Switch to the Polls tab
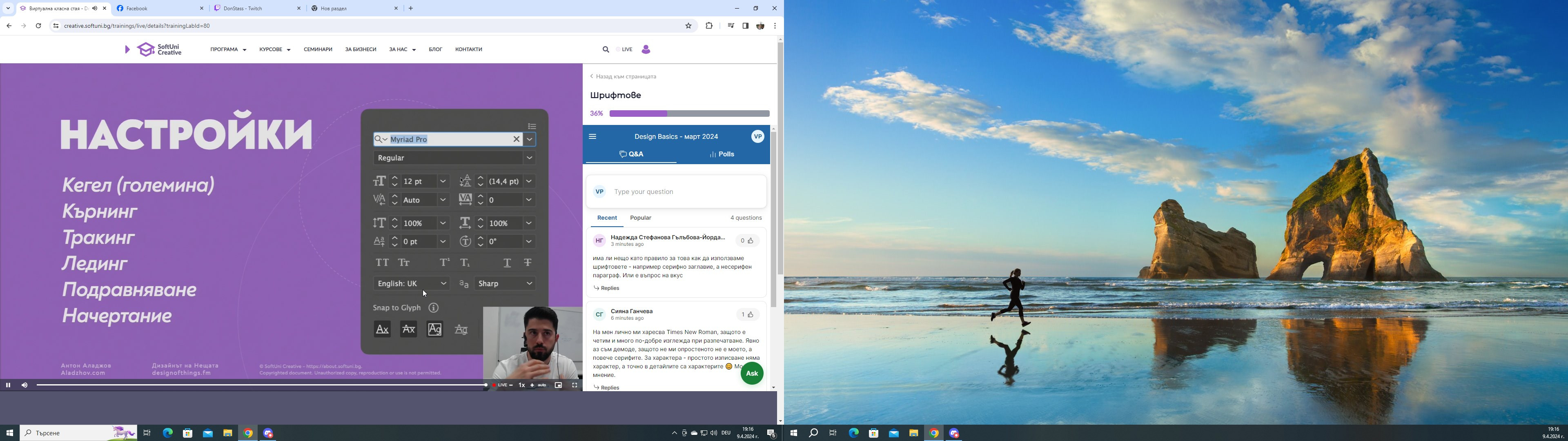This screenshot has width=1568, height=441. pyautogui.click(x=722, y=154)
